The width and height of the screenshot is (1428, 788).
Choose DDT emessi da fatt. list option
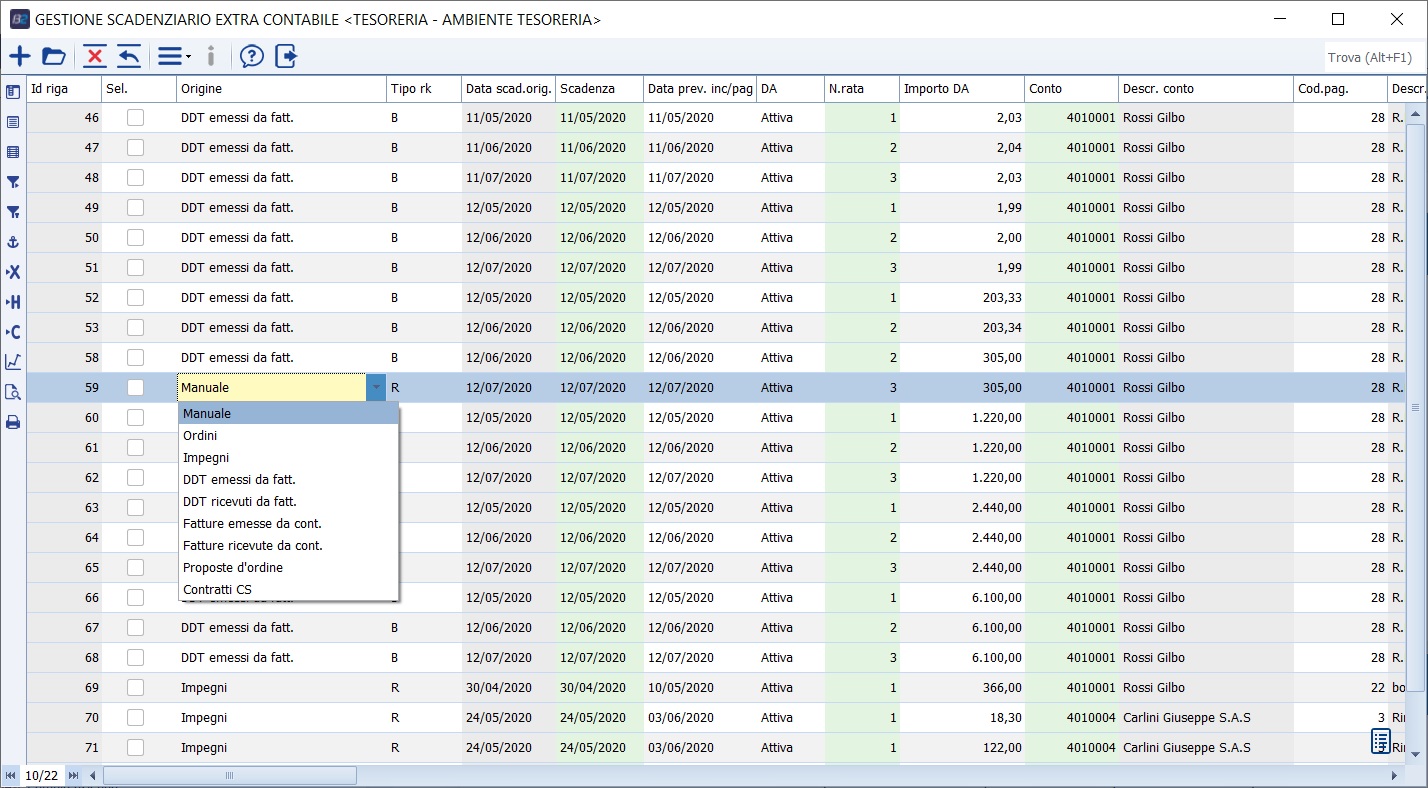pos(288,480)
